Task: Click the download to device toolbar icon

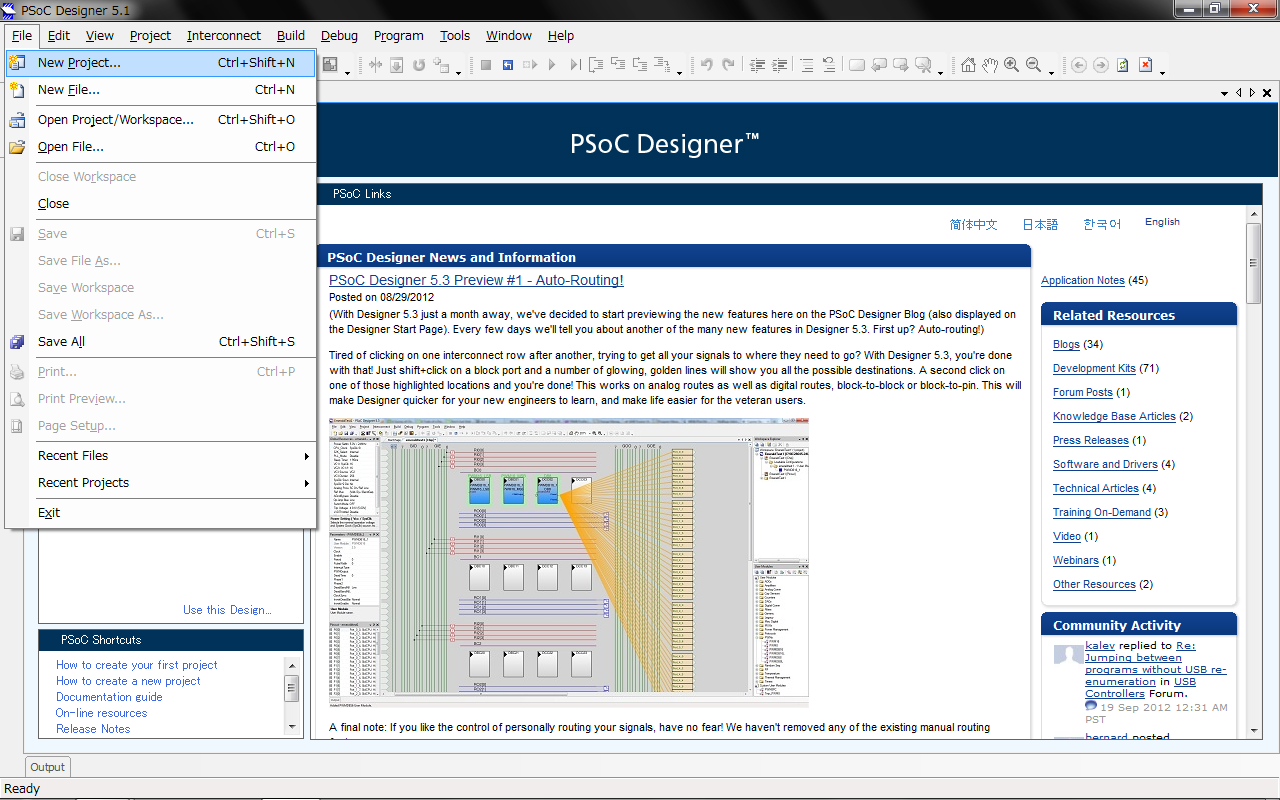Action: [x=397, y=65]
